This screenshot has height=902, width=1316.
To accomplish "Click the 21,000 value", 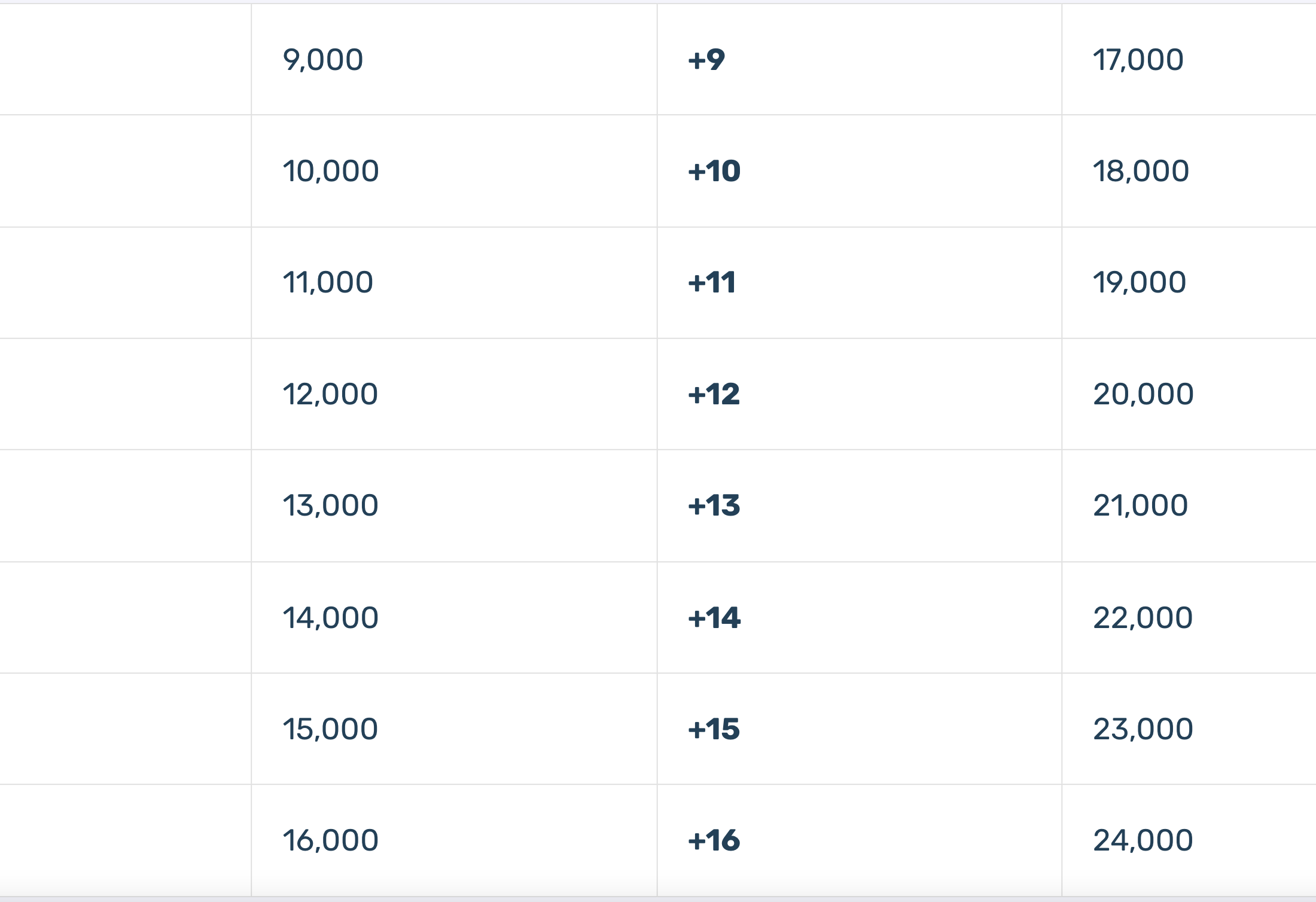I will pos(1141,505).
